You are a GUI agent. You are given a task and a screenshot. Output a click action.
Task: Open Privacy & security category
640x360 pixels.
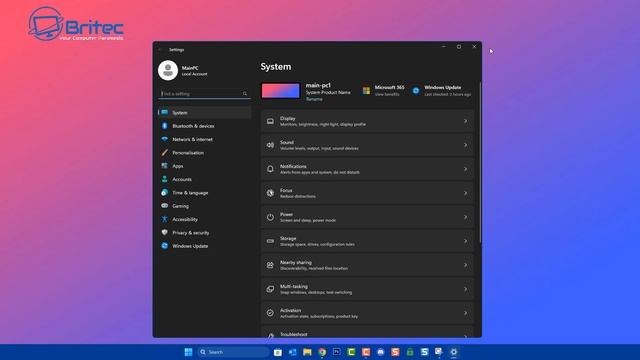(204, 233)
